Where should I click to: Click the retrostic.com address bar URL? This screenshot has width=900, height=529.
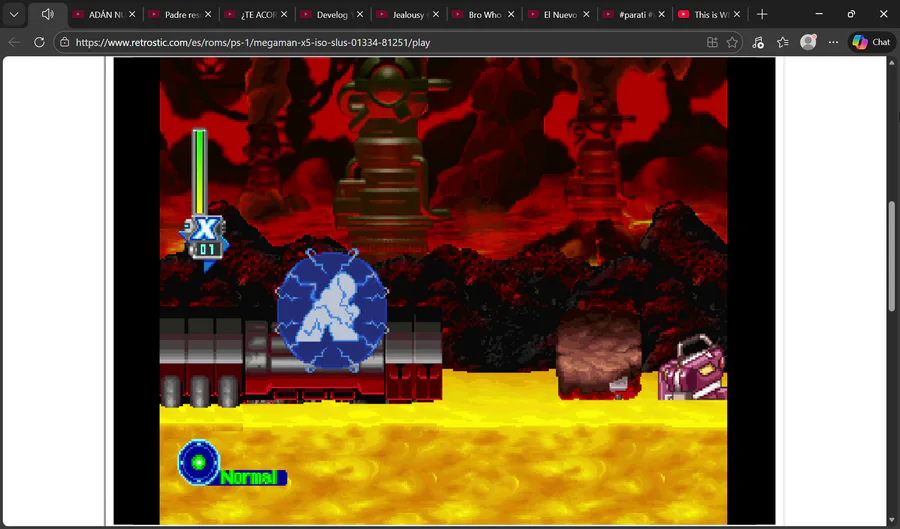pos(253,42)
